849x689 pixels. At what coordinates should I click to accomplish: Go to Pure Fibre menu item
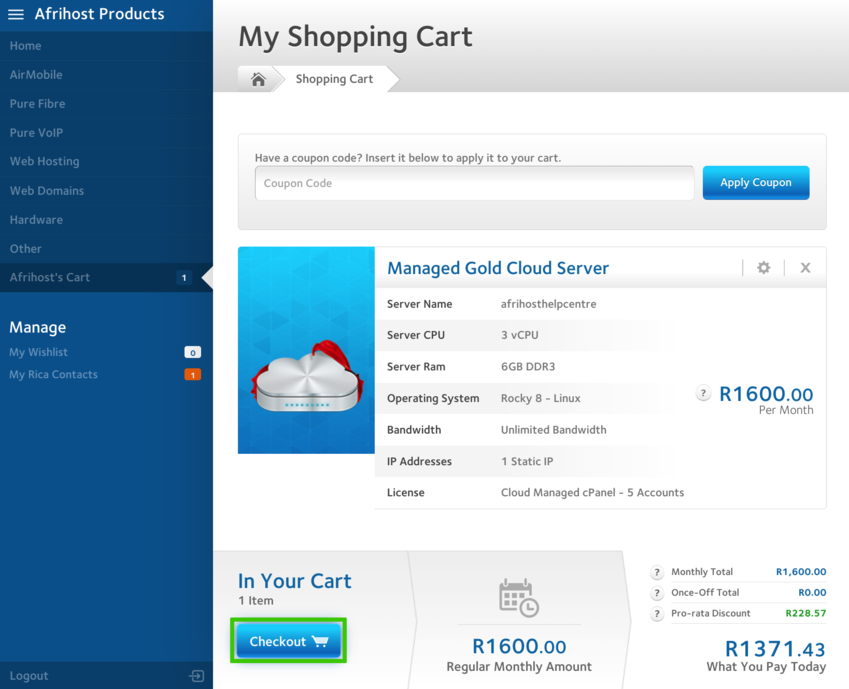pos(37,104)
